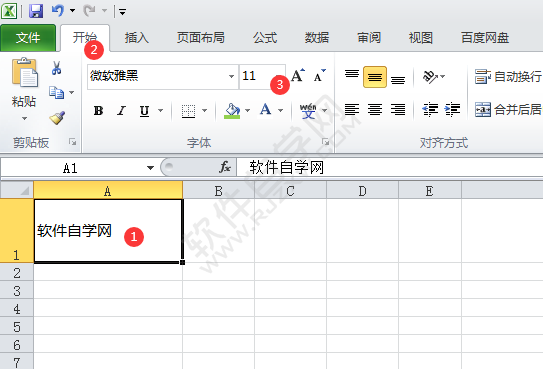Screen dimensions: 543x369
Task: Open the Name Box dropdown arrow
Action: coord(150,168)
